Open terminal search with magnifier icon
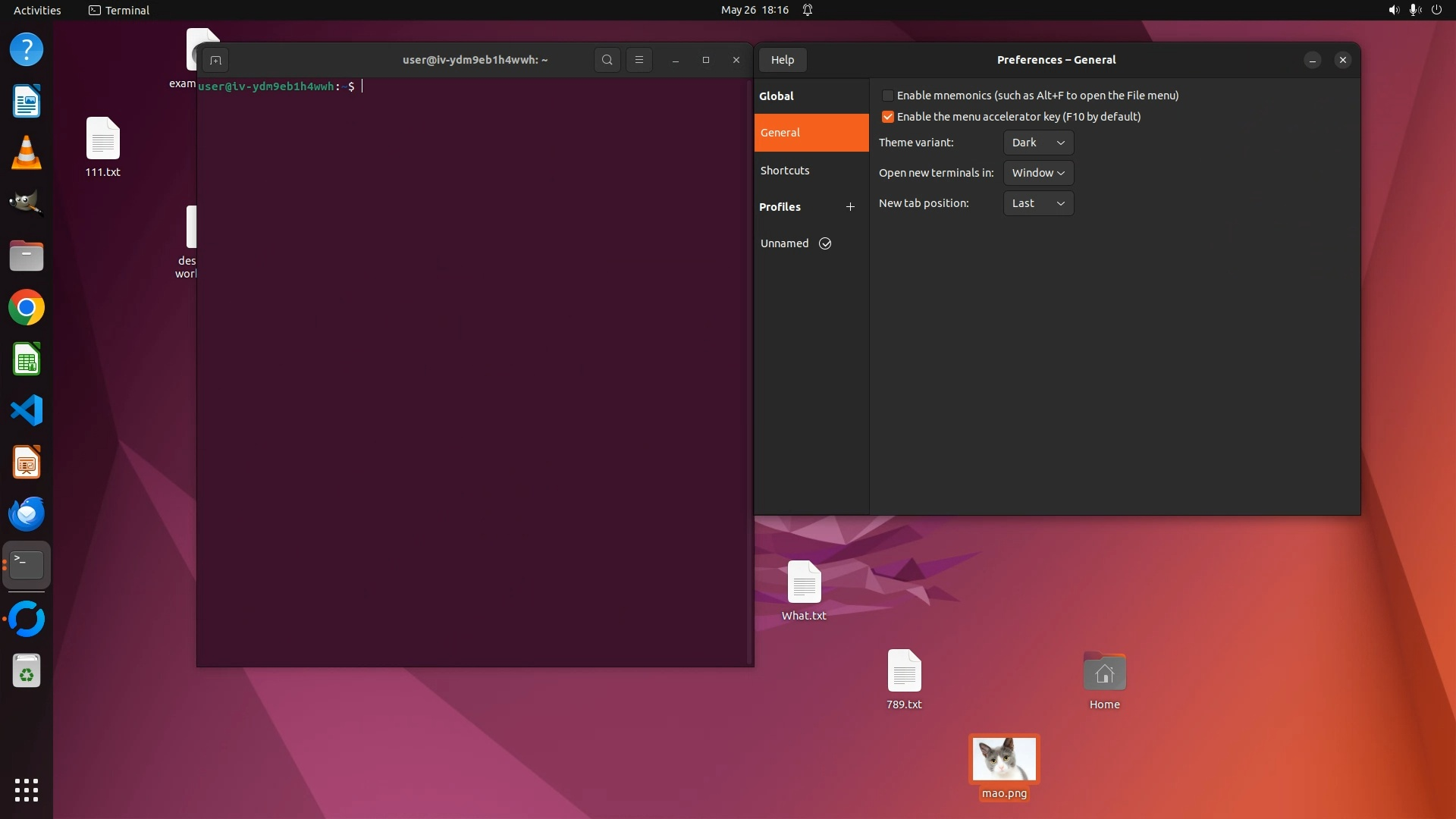1456x819 pixels. pyautogui.click(x=607, y=60)
